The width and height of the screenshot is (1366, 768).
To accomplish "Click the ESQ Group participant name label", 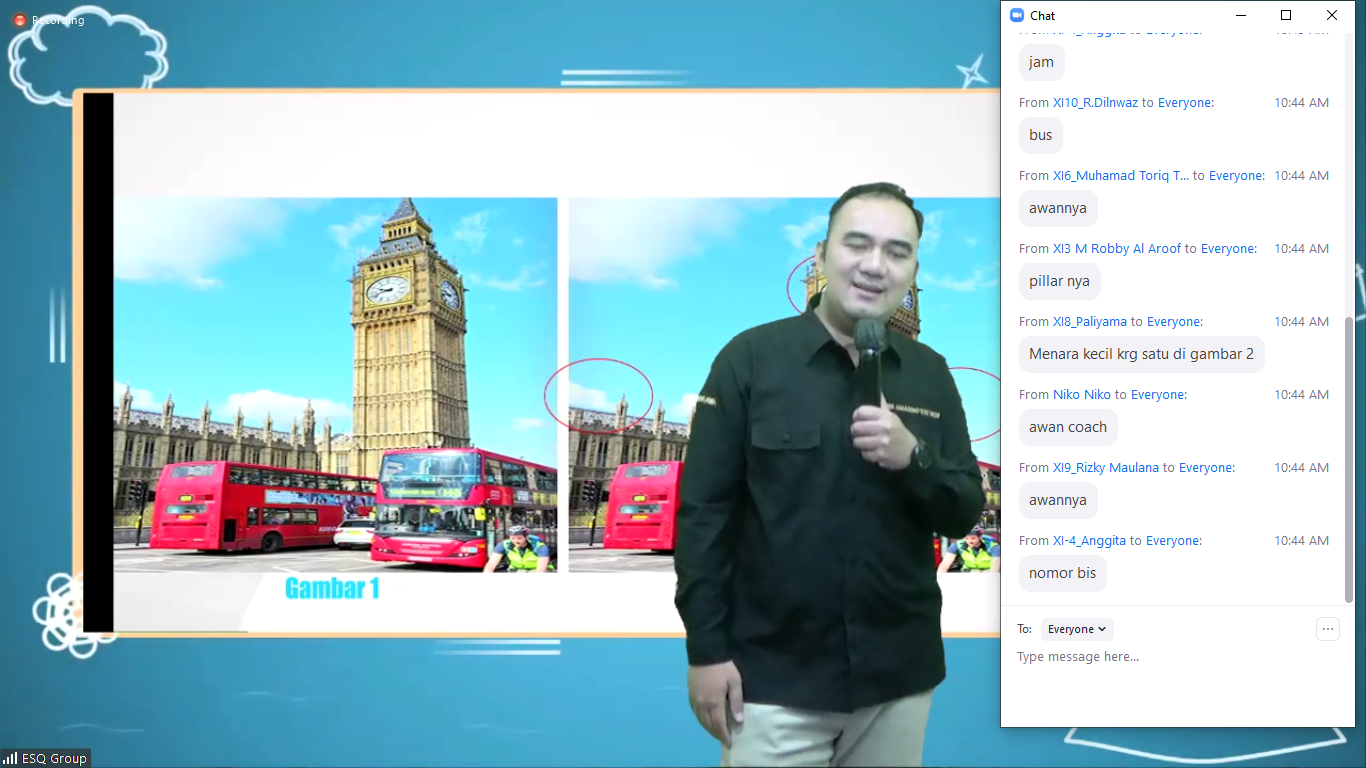I will pyautogui.click(x=54, y=759).
